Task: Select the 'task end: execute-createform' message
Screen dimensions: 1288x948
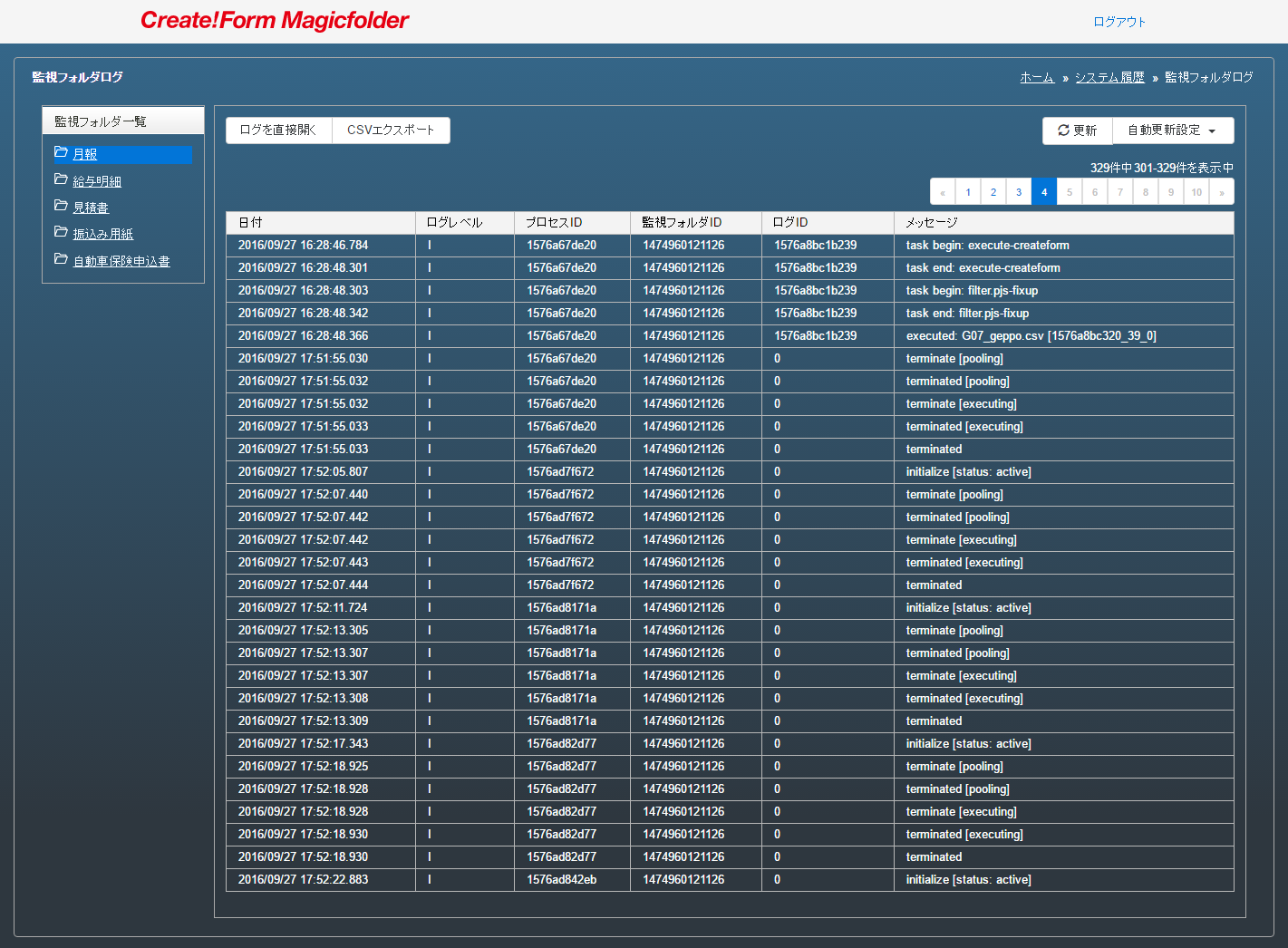Action: pyautogui.click(x=983, y=267)
